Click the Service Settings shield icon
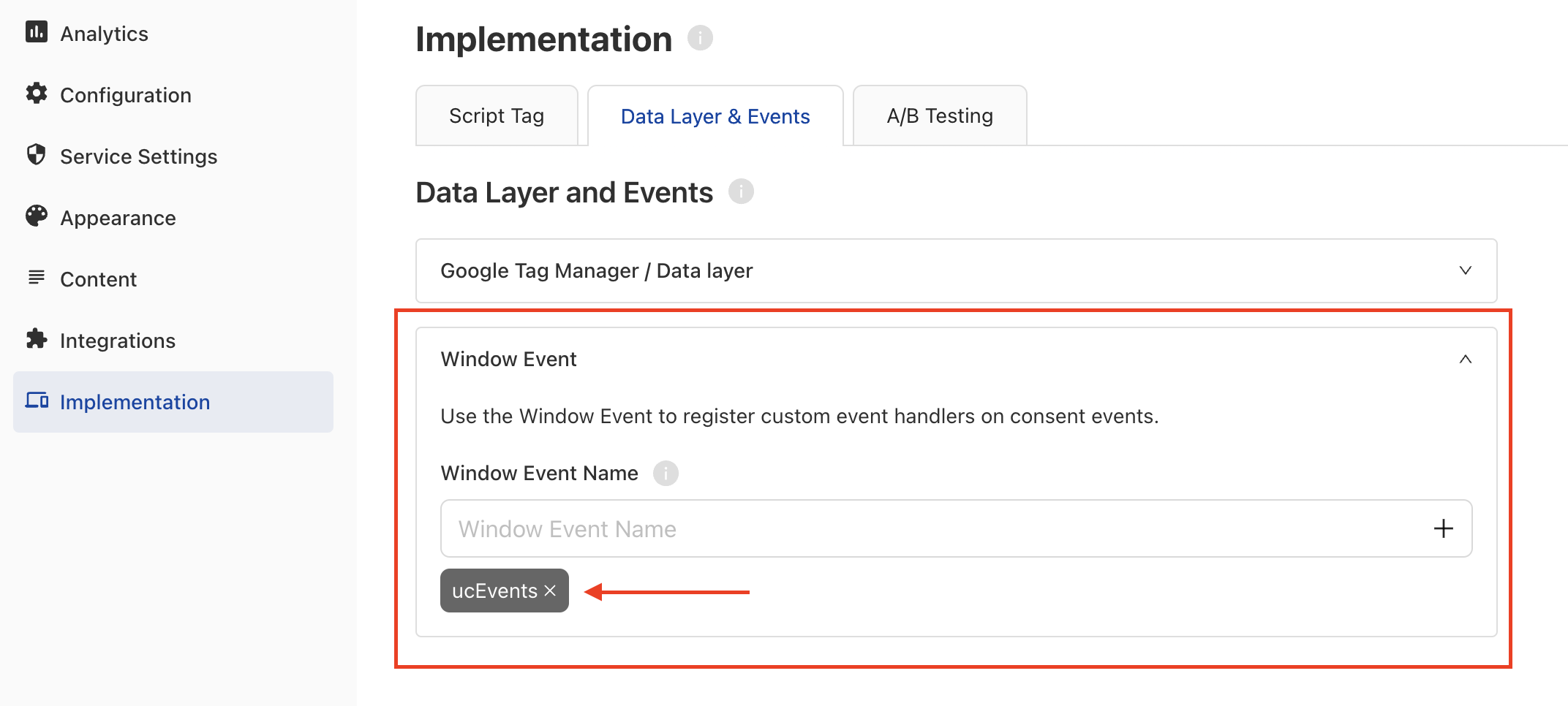This screenshot has height=706, width=1568. coord(37,155)
